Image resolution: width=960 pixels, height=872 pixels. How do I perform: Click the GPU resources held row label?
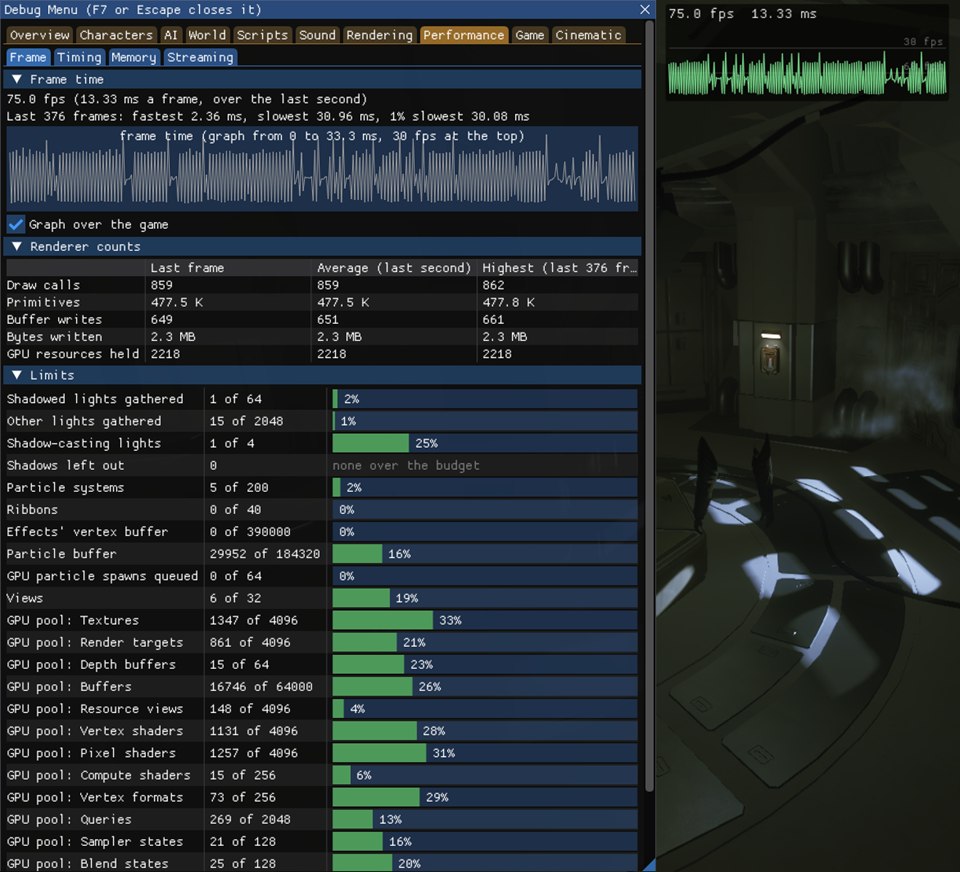[73, 353]
